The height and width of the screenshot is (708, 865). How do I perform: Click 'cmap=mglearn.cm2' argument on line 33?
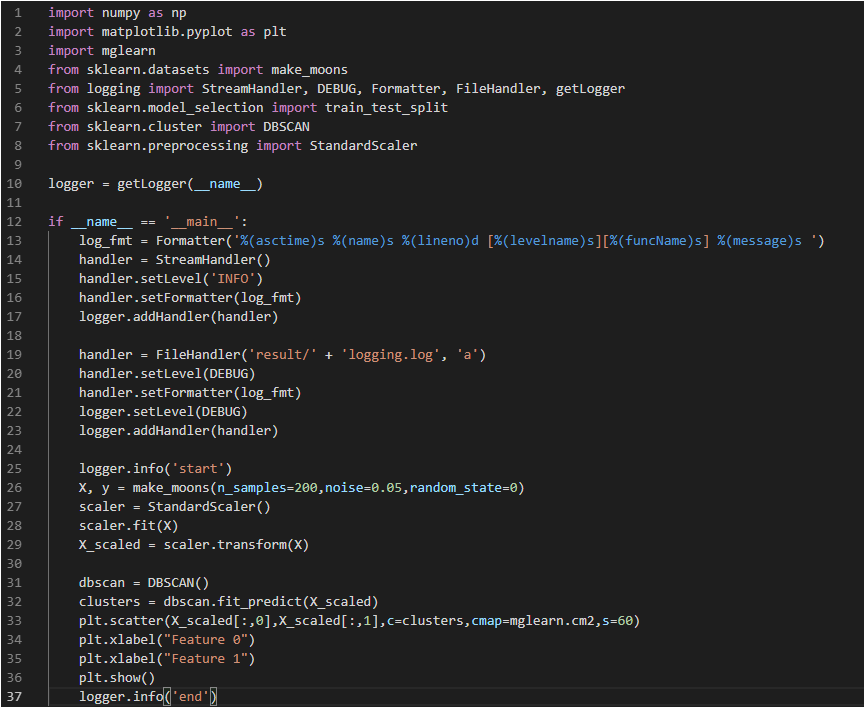532,621
